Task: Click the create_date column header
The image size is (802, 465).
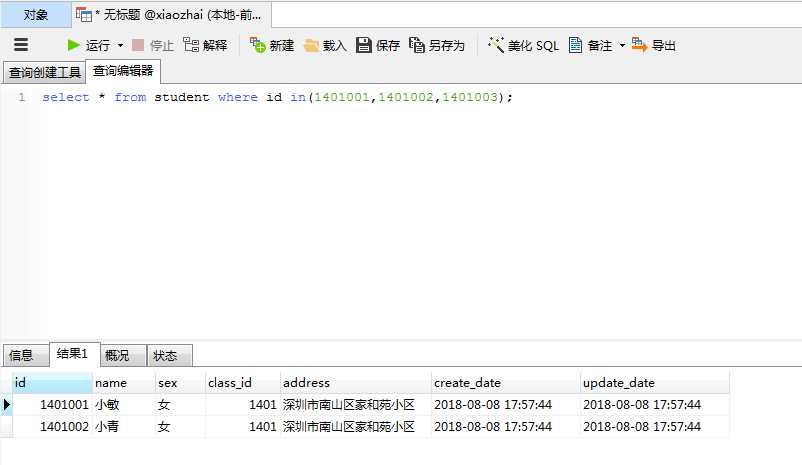Action: (x=505, y=383)
